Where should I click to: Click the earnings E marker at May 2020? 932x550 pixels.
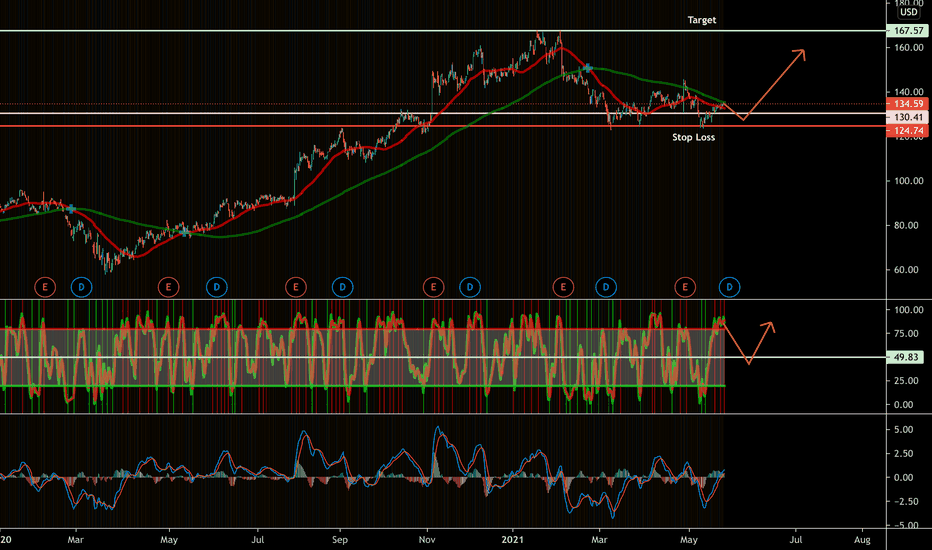(x=168, y=288)
